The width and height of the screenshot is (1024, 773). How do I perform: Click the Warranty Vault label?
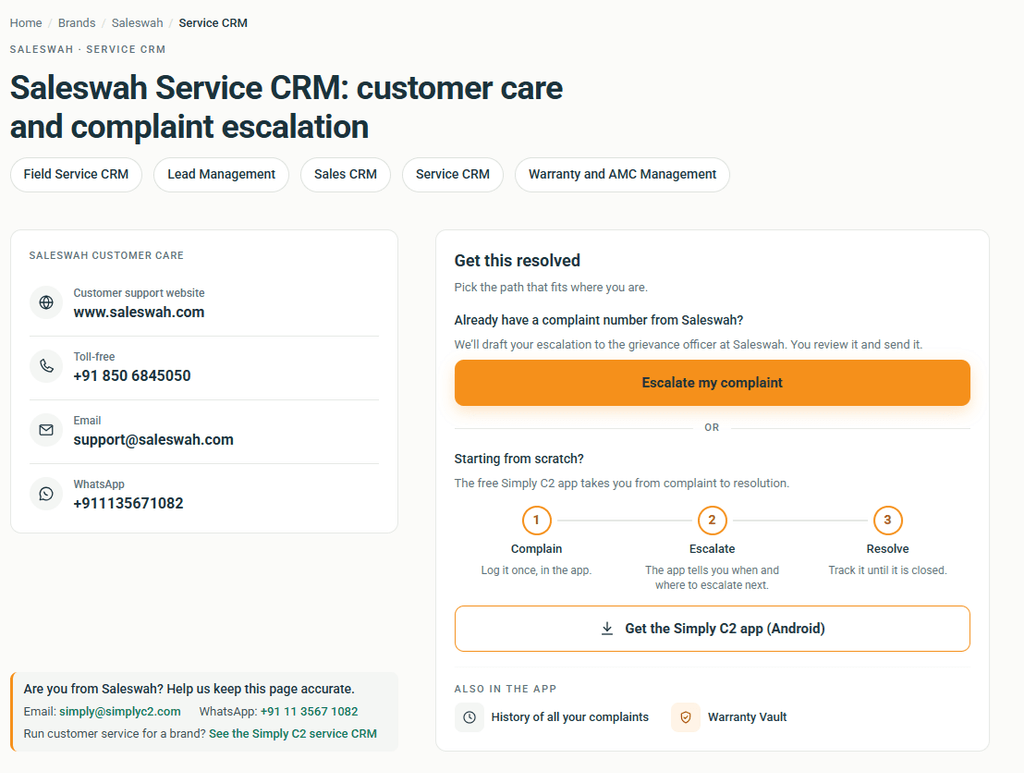pos(747,718)
